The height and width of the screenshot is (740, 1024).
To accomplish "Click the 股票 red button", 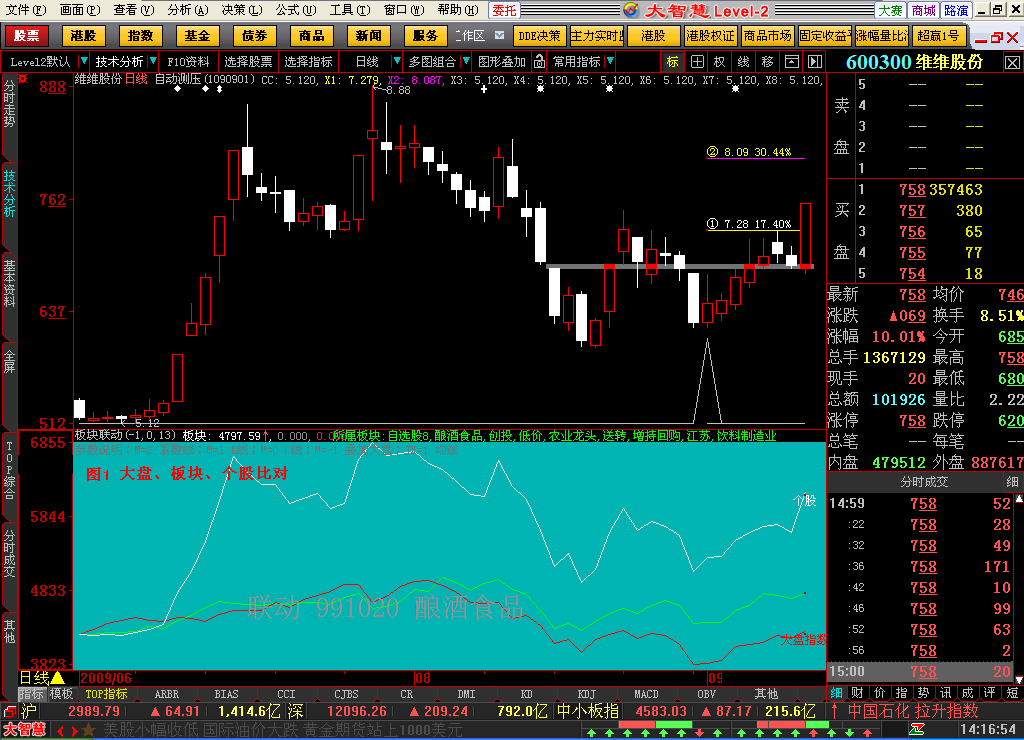I will [x=26, y=35].
